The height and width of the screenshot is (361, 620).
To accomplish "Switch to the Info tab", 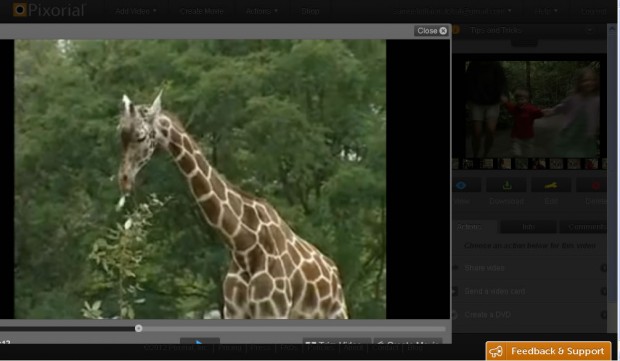I will pyautogui.click(x=528, y=227).
